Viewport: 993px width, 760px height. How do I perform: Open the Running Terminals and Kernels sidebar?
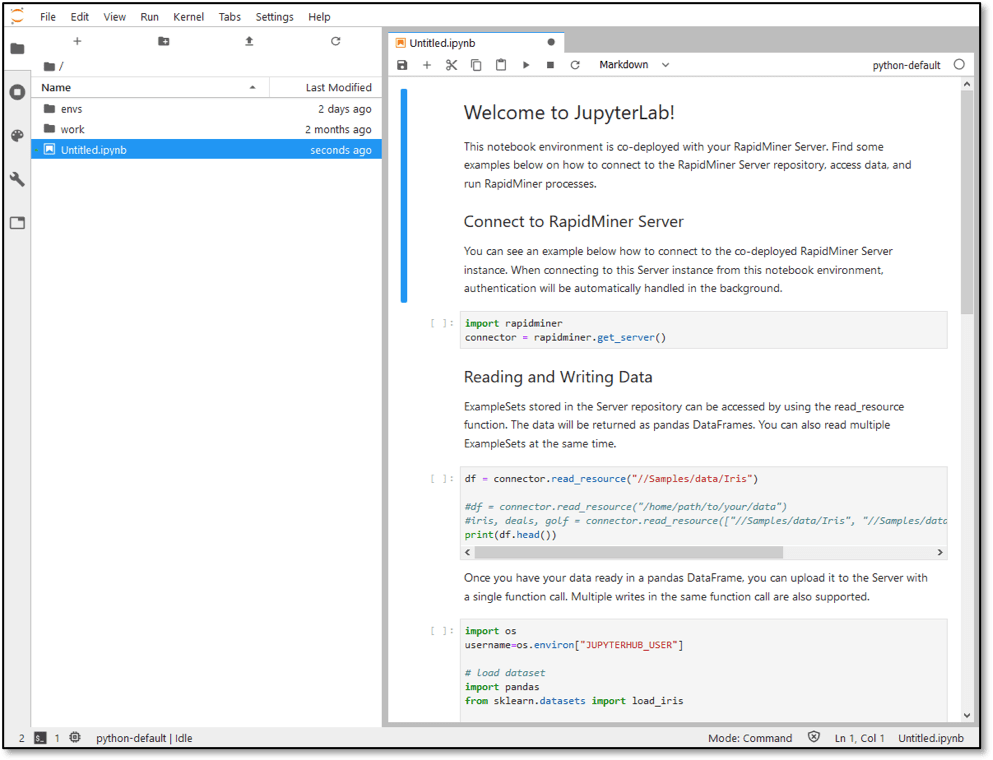18,92
